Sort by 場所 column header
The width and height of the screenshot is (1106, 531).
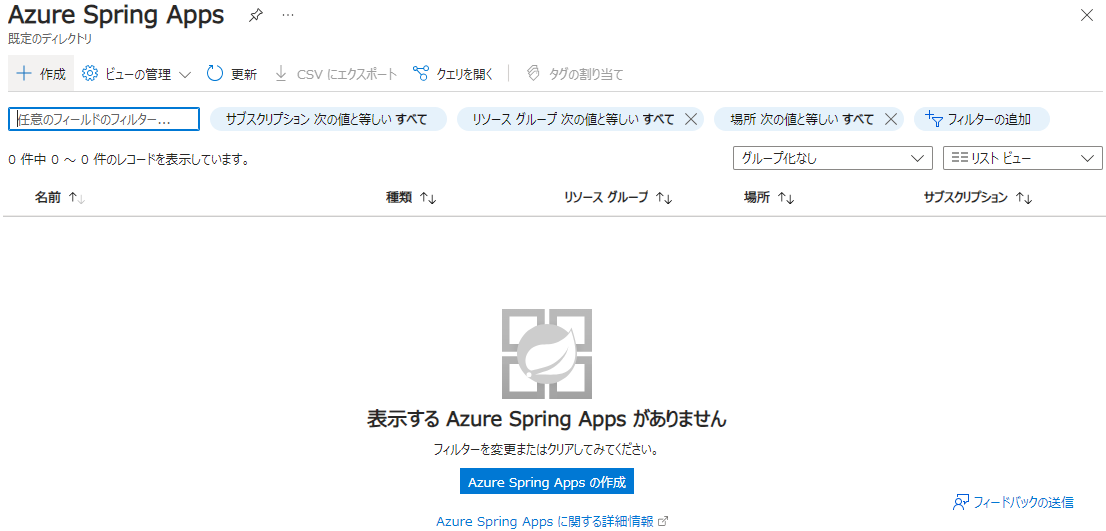click(x=769, y=198)
